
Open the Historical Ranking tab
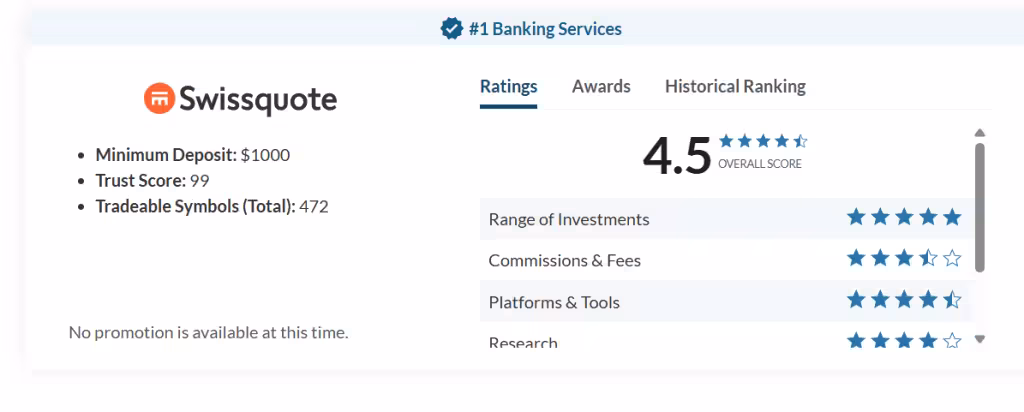coord(735,86)
